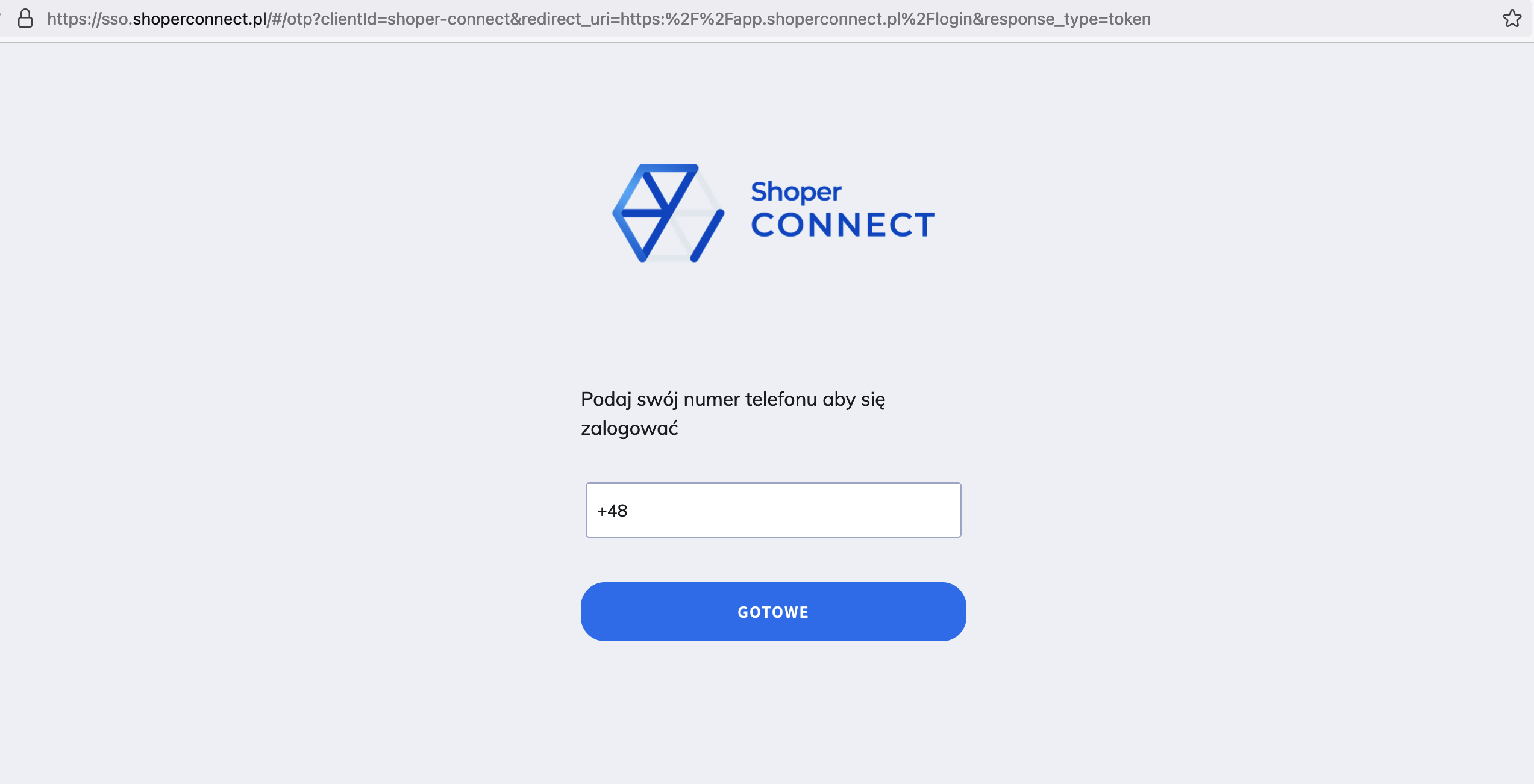Select the sso.shoperconnect.pl address bar URL
This screenshot has height=784, width=1534.
pyautogui.click(x=599, y=19)
